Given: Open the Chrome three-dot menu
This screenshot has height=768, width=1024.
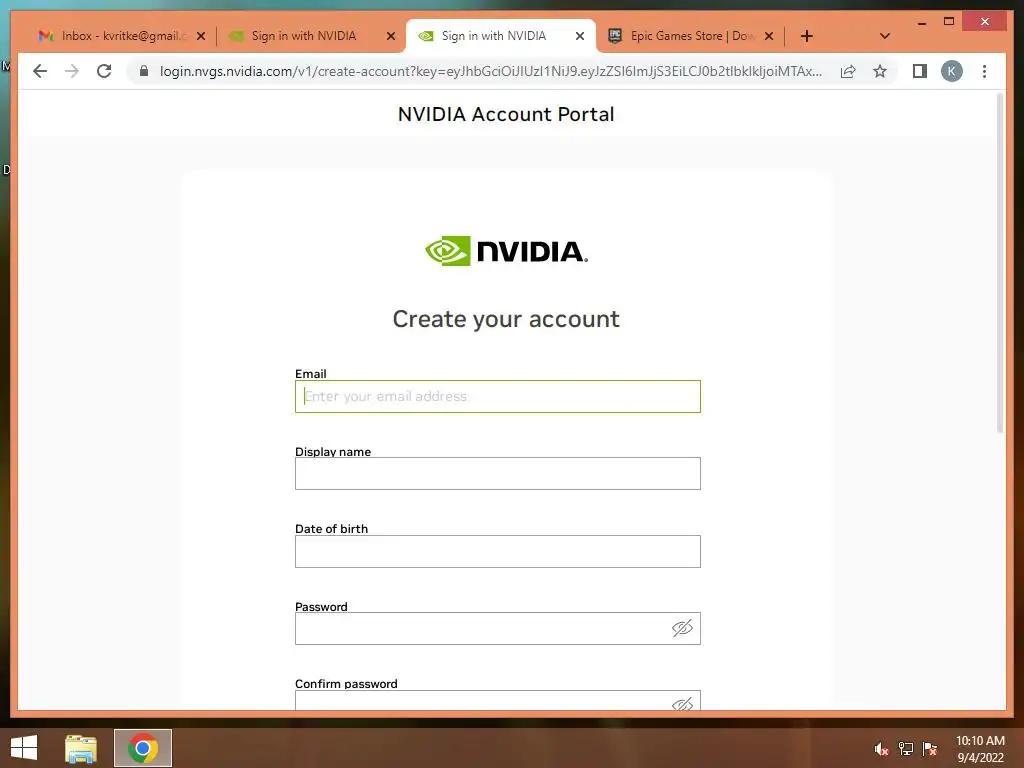Looking at the screenshot, I should [984, 71].
